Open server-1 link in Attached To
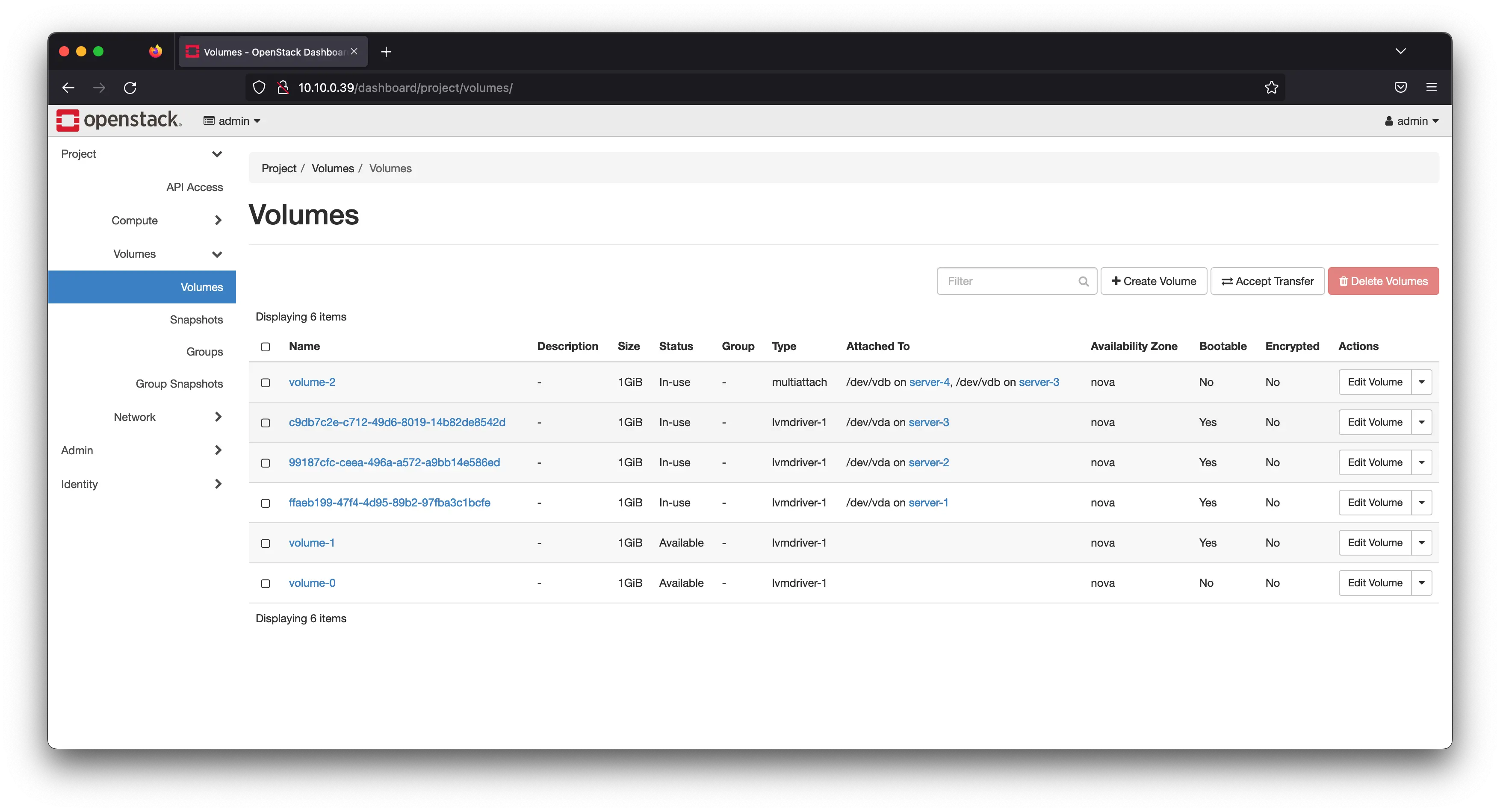This screenshot has width=1500, height=812. (x=928, y=502)
